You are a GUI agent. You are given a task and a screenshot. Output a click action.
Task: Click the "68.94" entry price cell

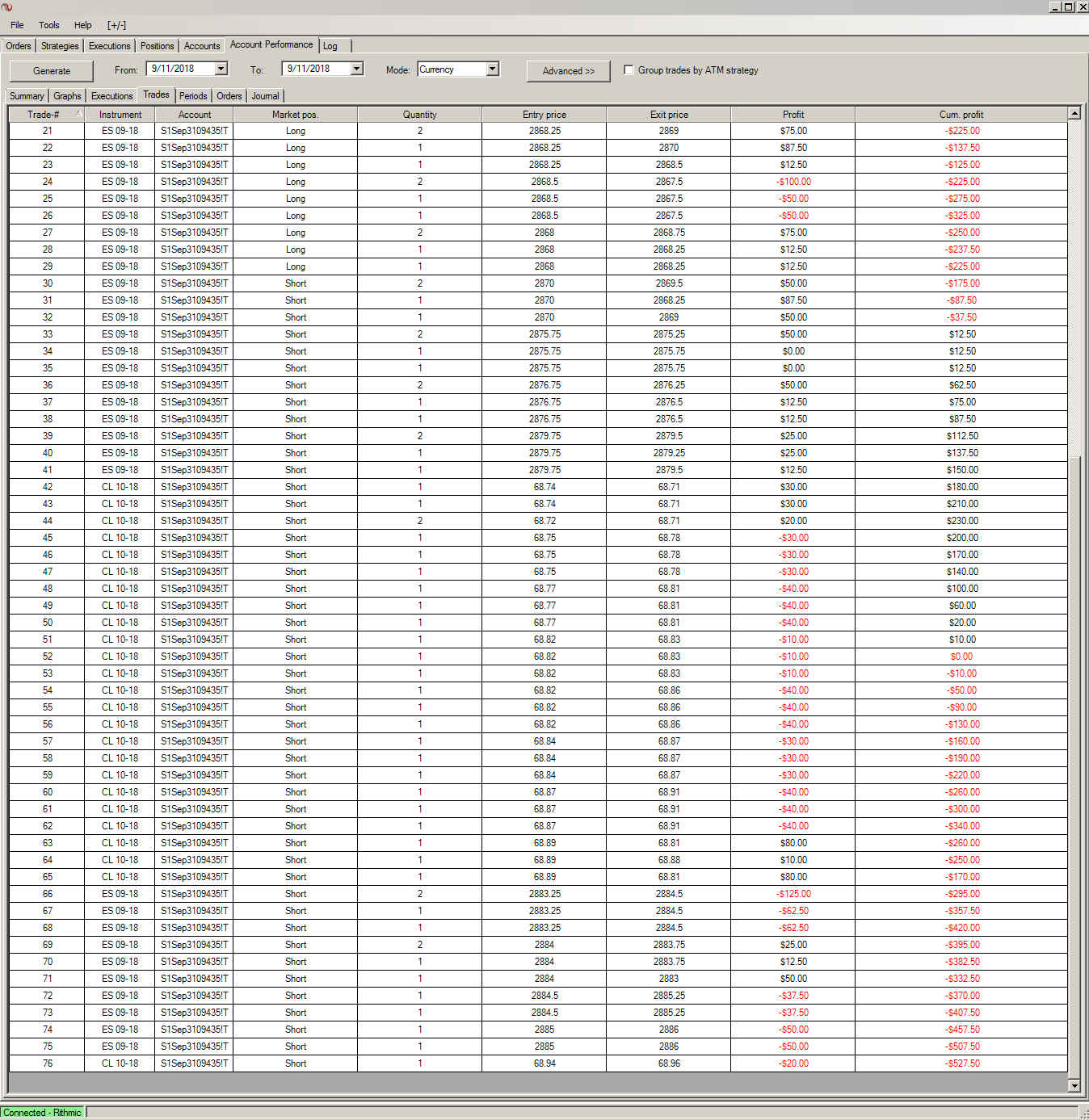544,1063
